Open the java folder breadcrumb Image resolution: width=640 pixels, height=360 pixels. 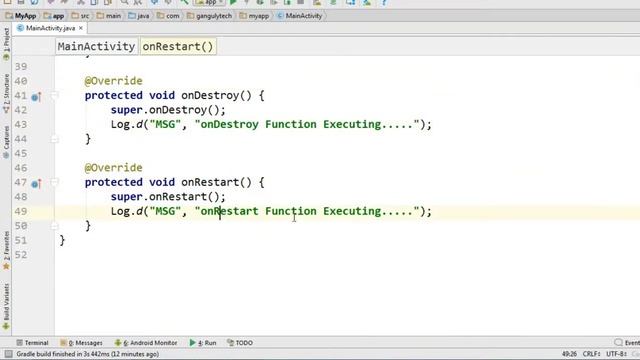(139, 16)
